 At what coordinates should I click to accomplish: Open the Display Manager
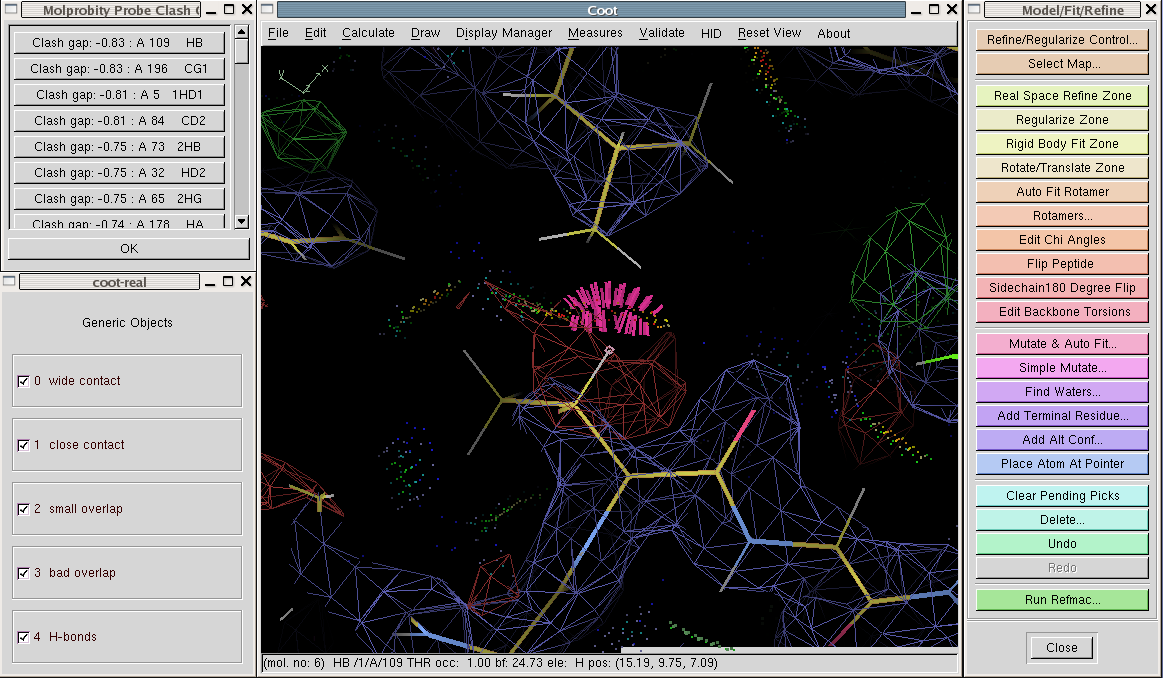tap(503, 33)
